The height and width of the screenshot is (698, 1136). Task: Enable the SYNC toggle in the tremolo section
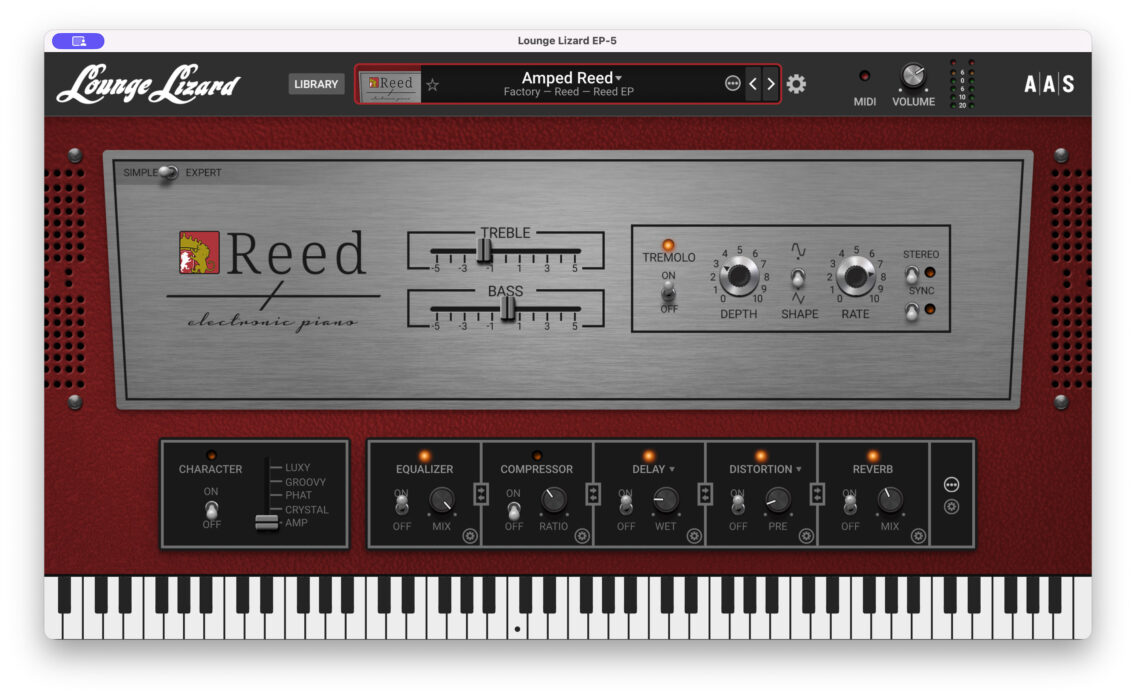pyautogui.click(x=910, y=313)
